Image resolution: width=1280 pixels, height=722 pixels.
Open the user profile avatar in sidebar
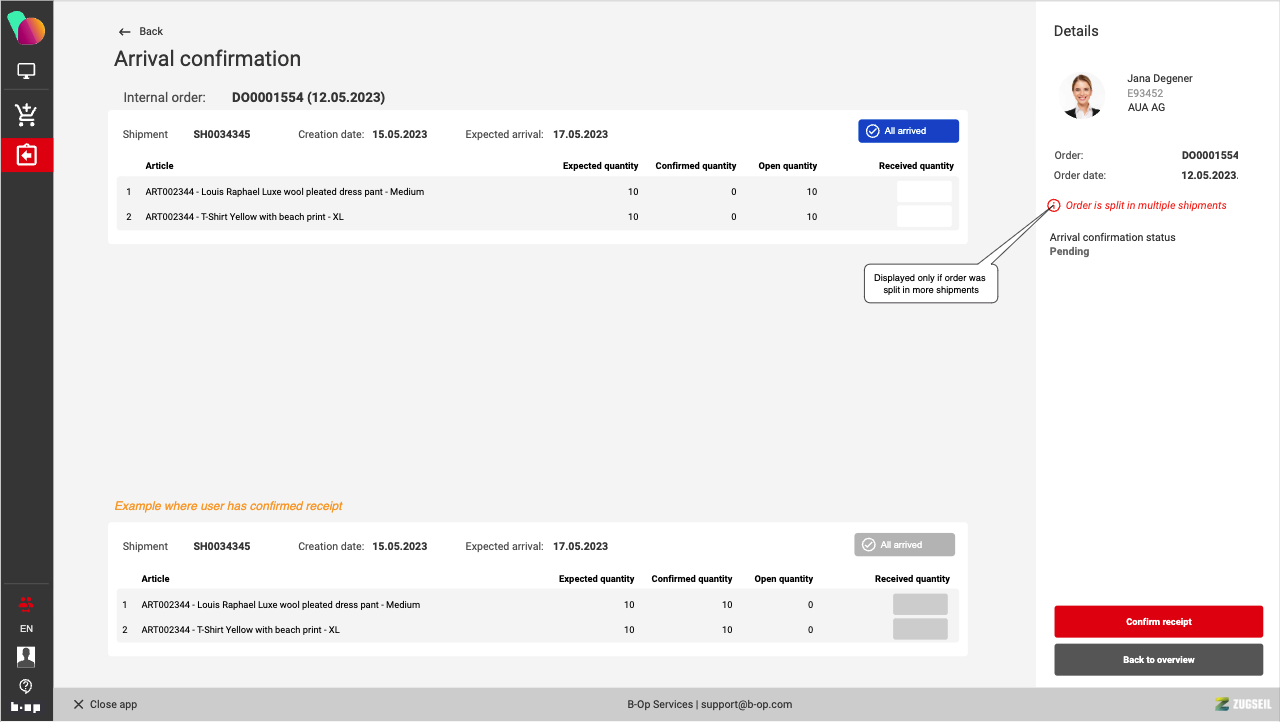26,657
